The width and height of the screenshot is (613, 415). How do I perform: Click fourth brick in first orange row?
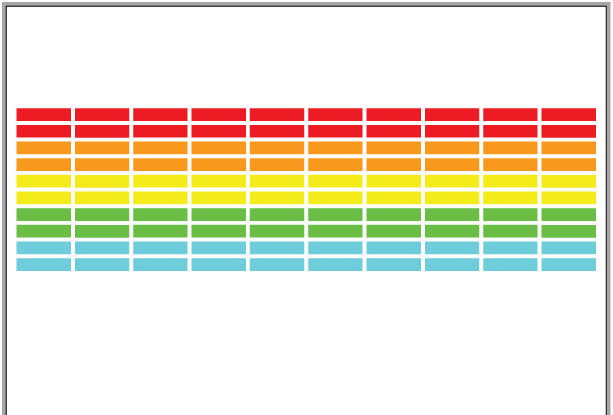(x=218, y=148)
